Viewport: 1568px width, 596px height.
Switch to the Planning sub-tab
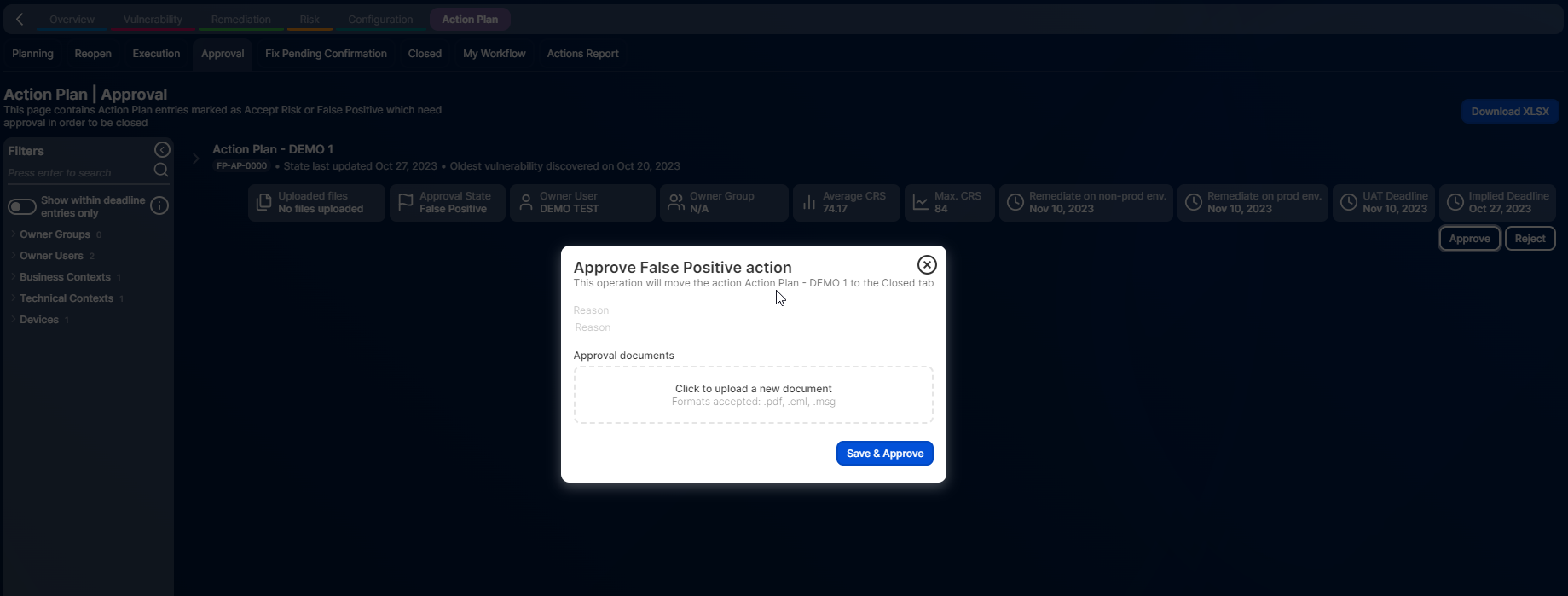pos(32,54)
